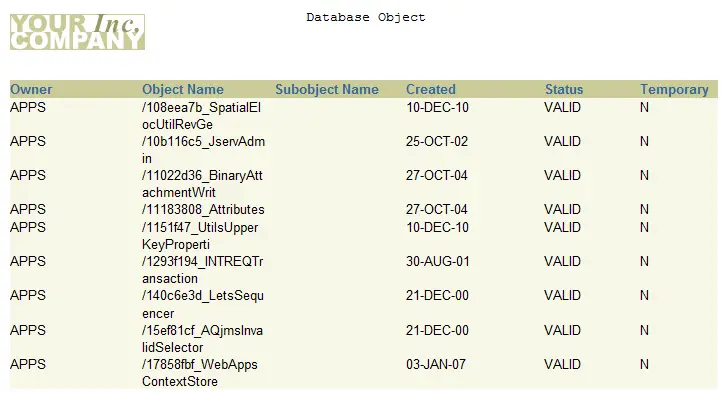Click VALID status in JservAdmin row
This screenshot has width=722, height=393.
[x=562, y=141]
